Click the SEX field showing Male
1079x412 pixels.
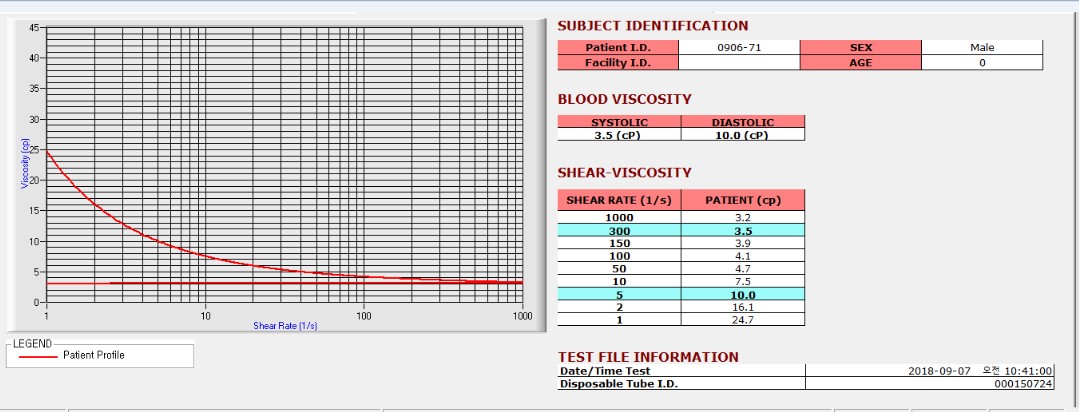981,47
